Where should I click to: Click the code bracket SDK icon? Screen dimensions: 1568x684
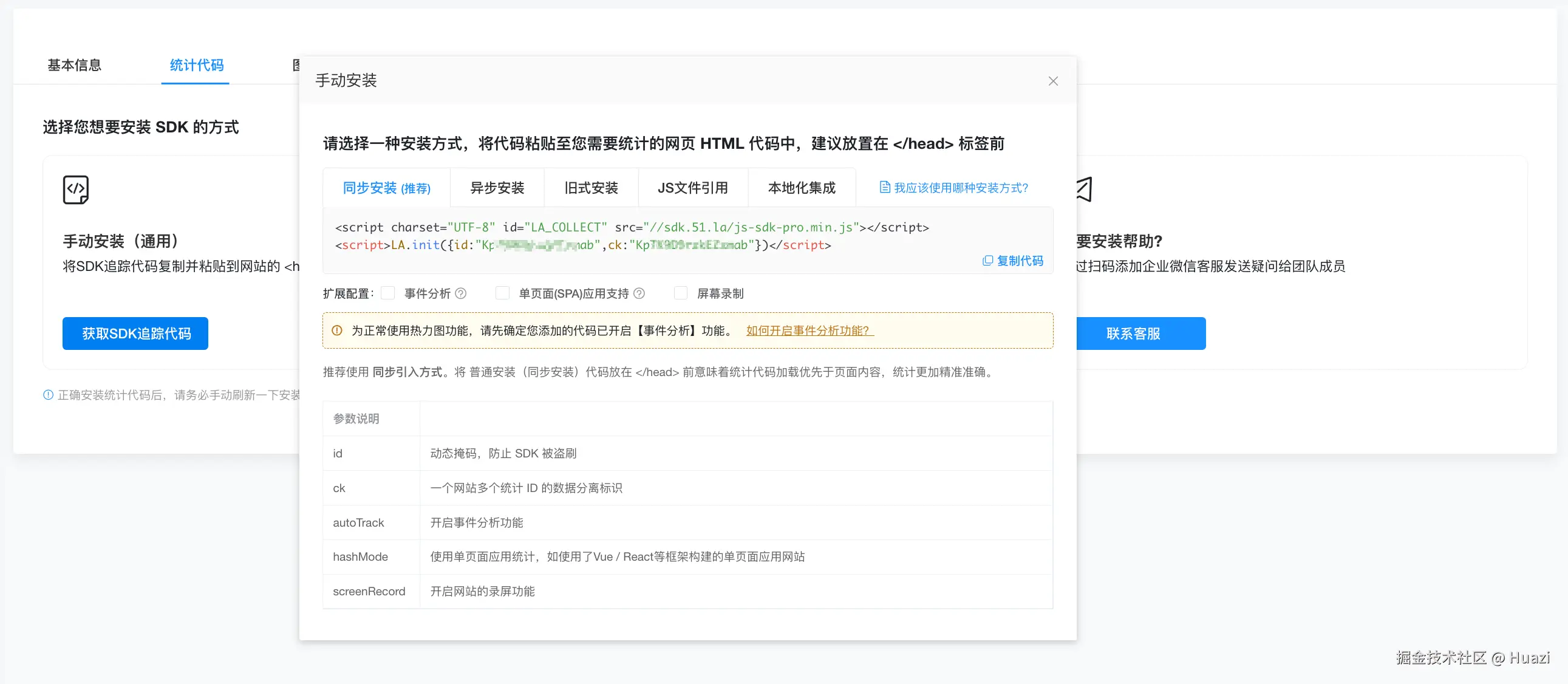[75, 190]
